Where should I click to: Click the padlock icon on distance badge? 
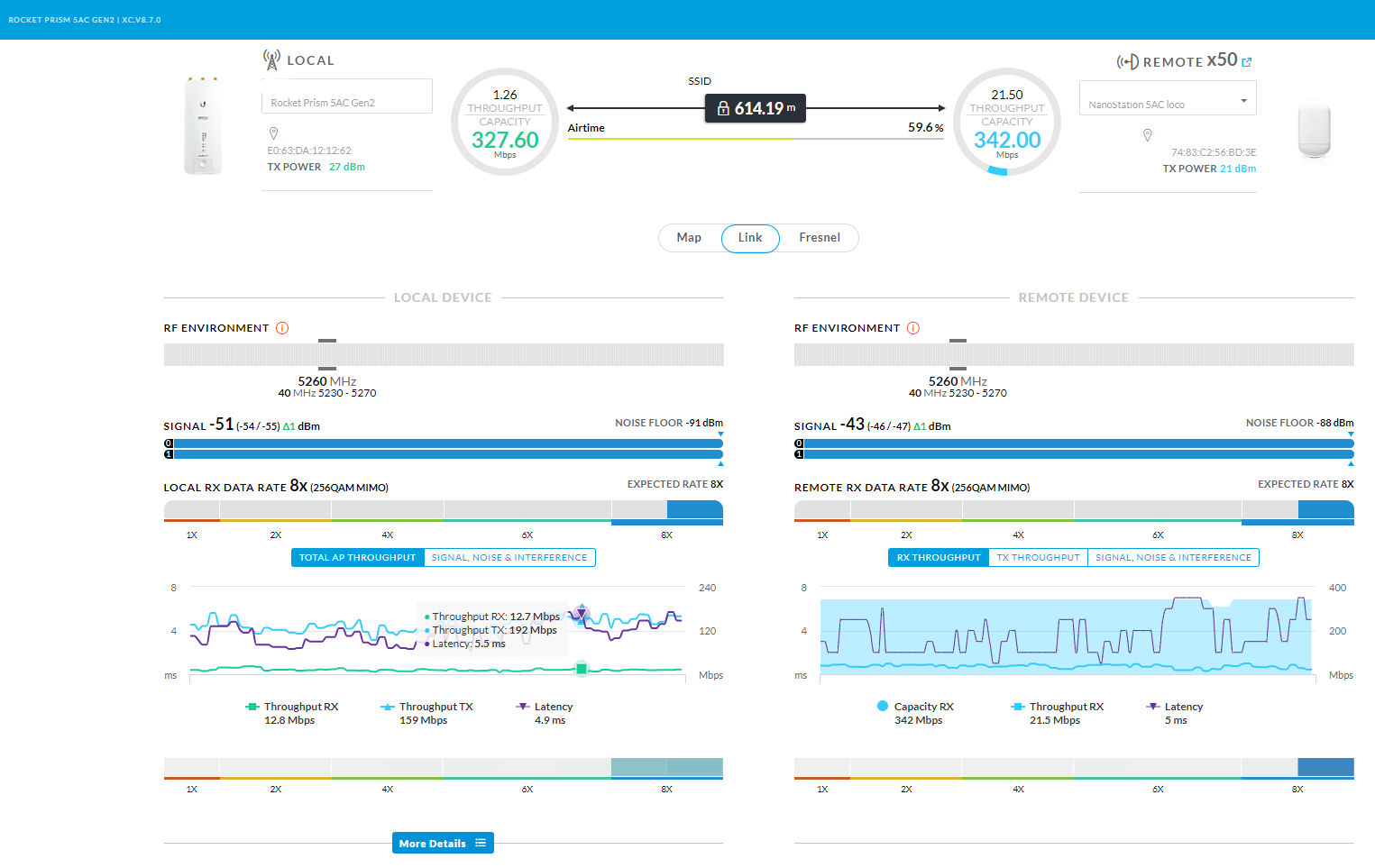coord(723,109)
